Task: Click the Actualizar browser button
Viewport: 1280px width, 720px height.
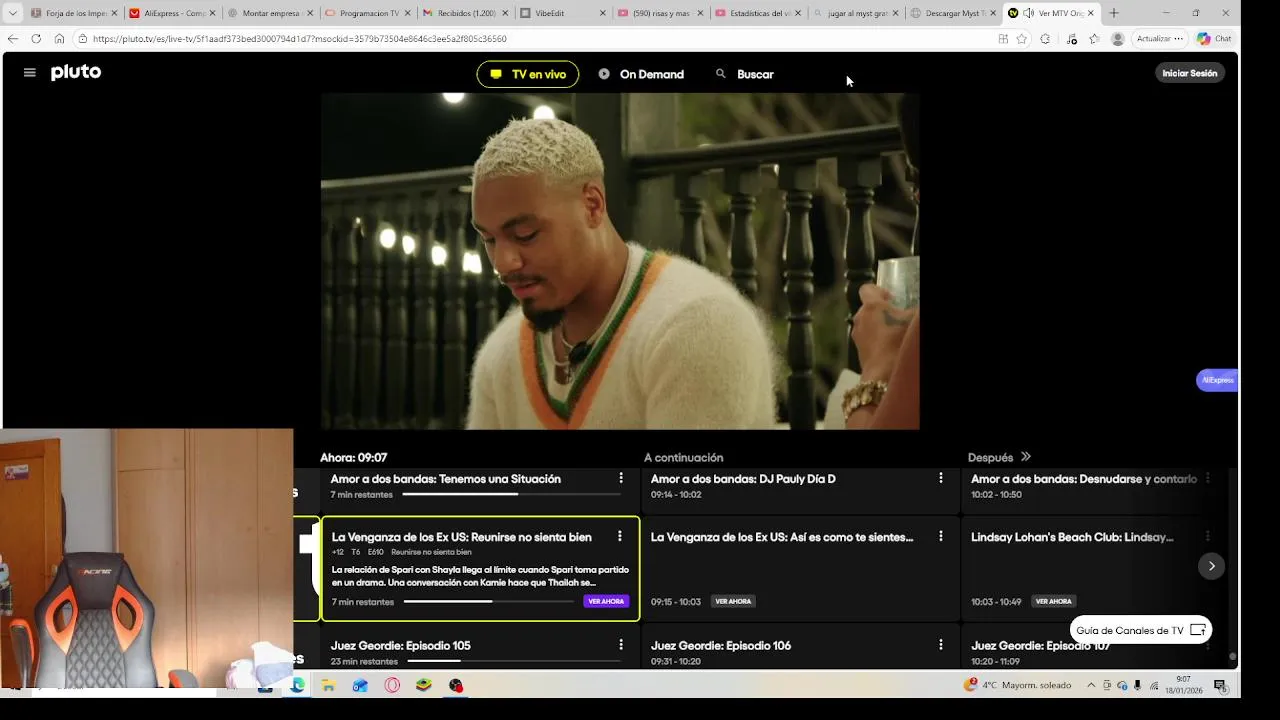Action: coord(1159,39)
